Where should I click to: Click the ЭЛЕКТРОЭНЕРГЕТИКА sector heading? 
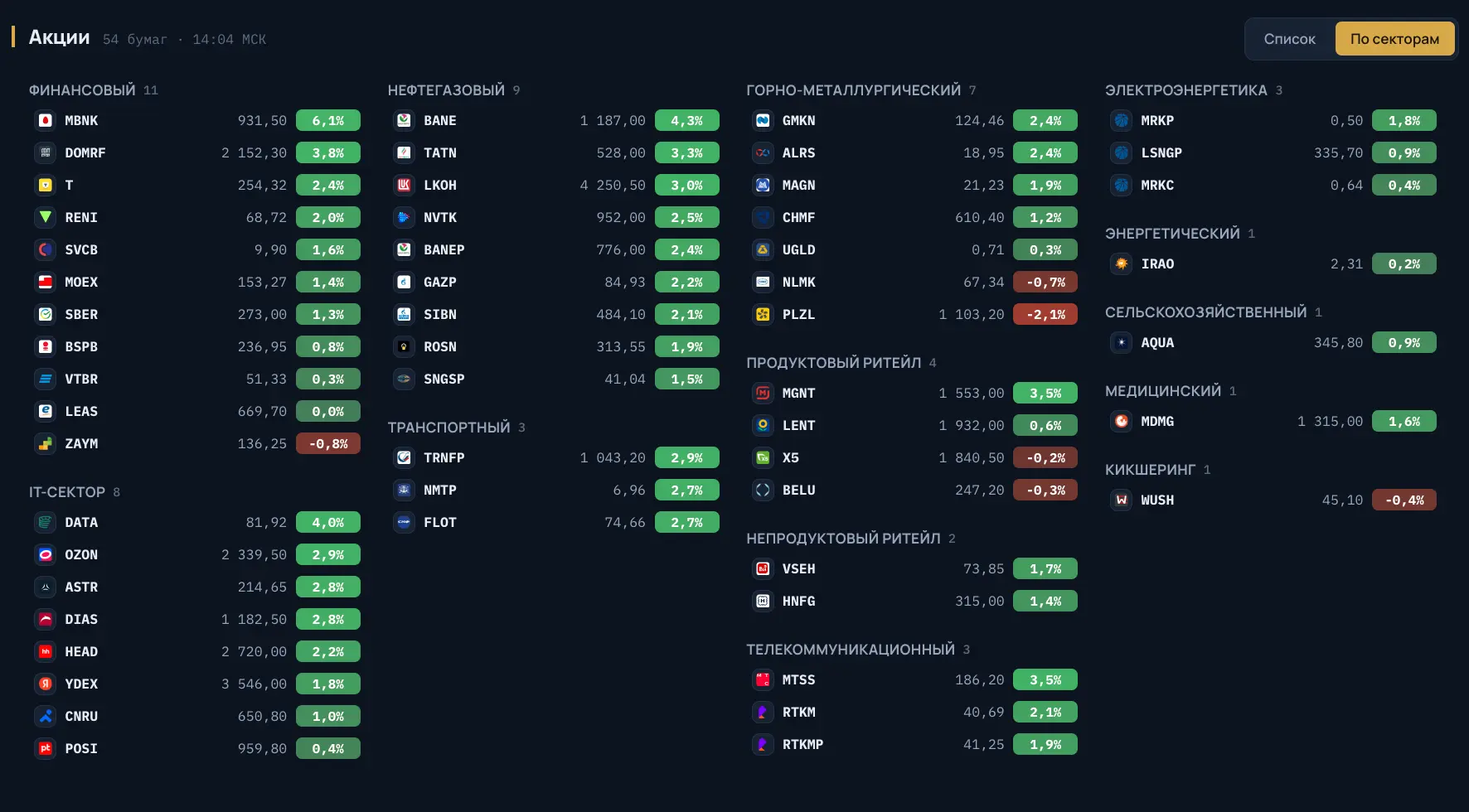(1186, 90)
